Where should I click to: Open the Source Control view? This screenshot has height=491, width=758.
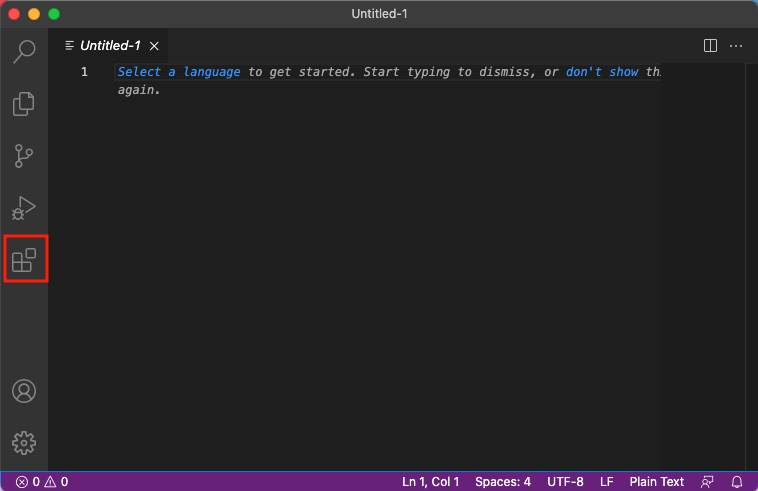[x=24, y=156]
